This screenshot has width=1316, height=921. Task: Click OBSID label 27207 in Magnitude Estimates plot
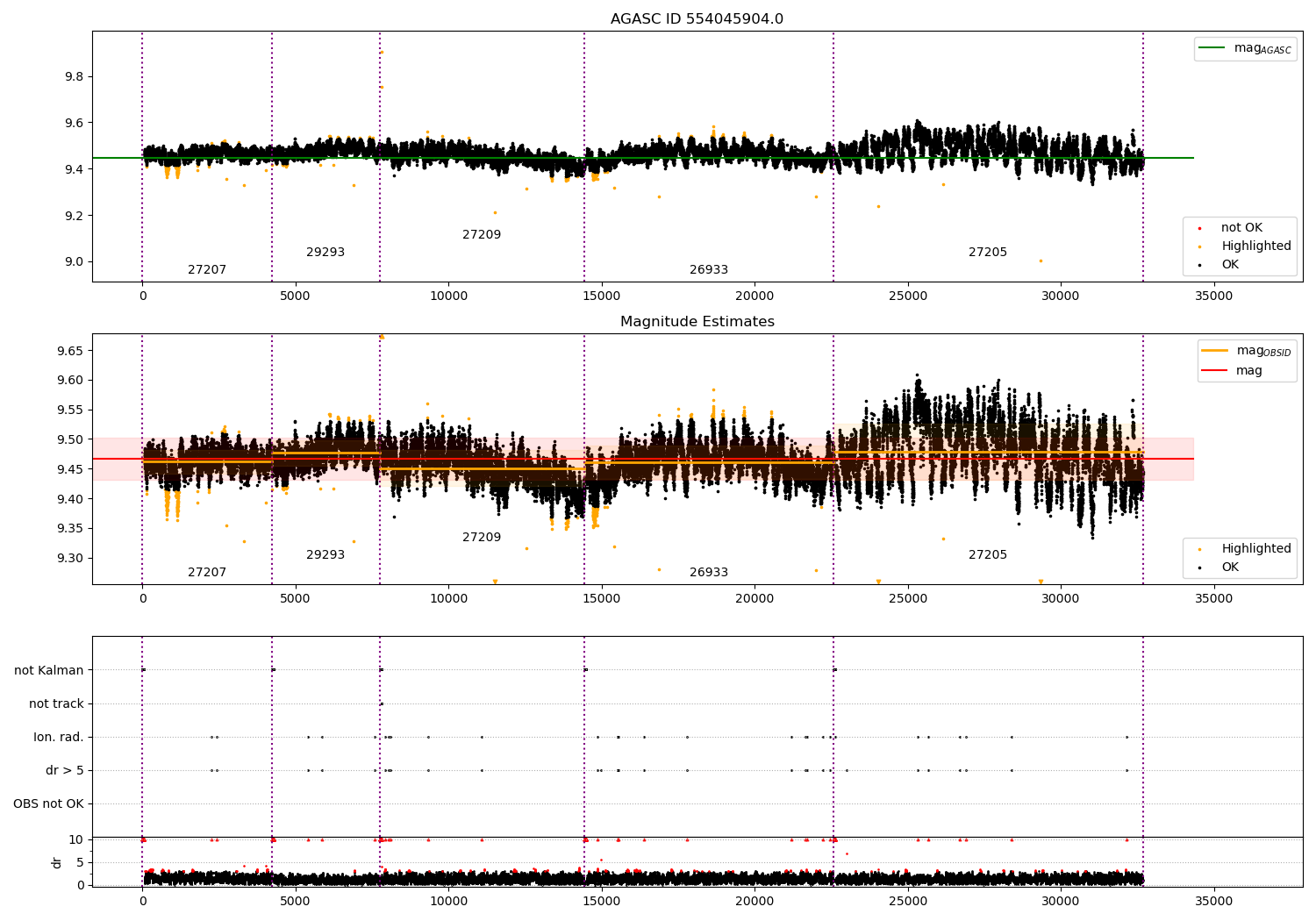click(207, 573)
